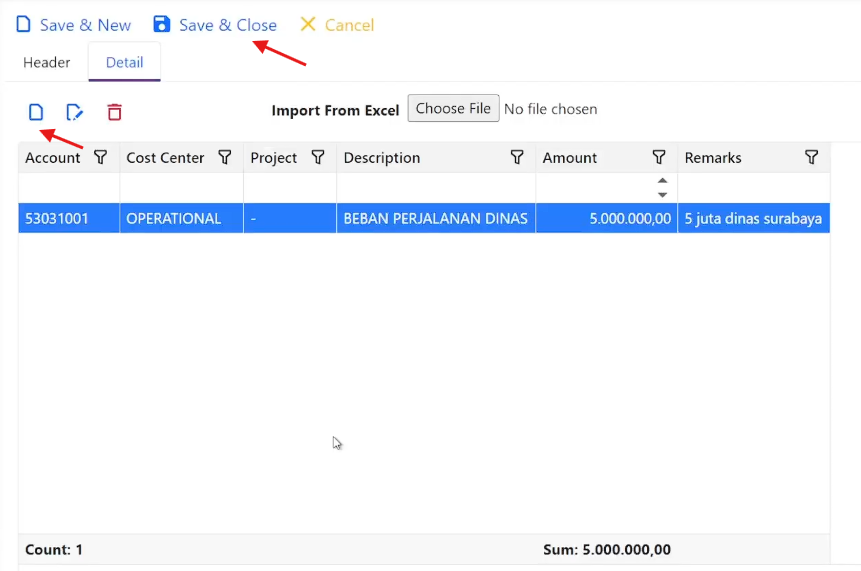Open the Remarks column filter

[x=812, y=158]
